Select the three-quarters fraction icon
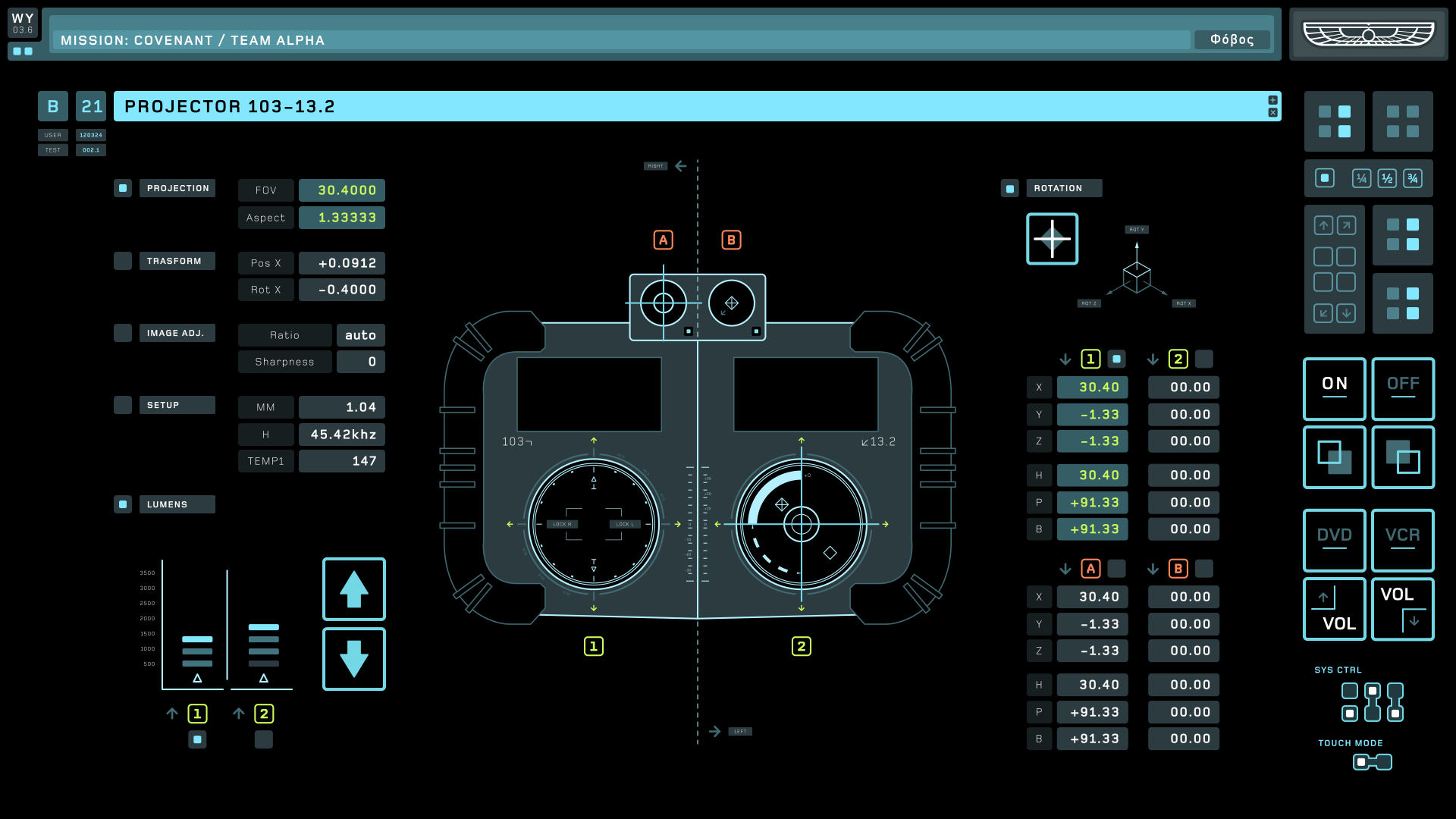The image size is (1456, 819). tap(1412, 178)
